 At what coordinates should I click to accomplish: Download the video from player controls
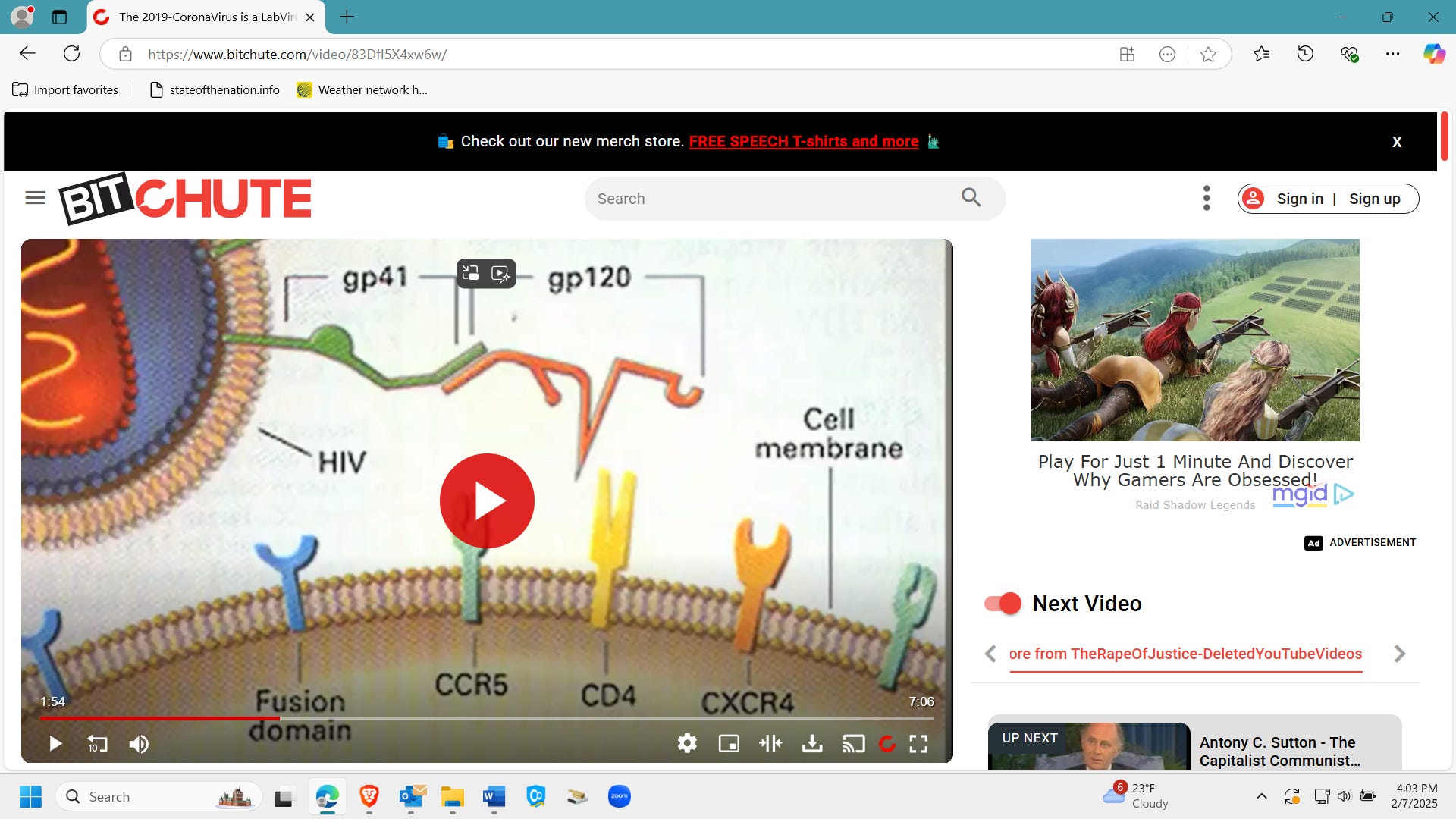[812, 744]
